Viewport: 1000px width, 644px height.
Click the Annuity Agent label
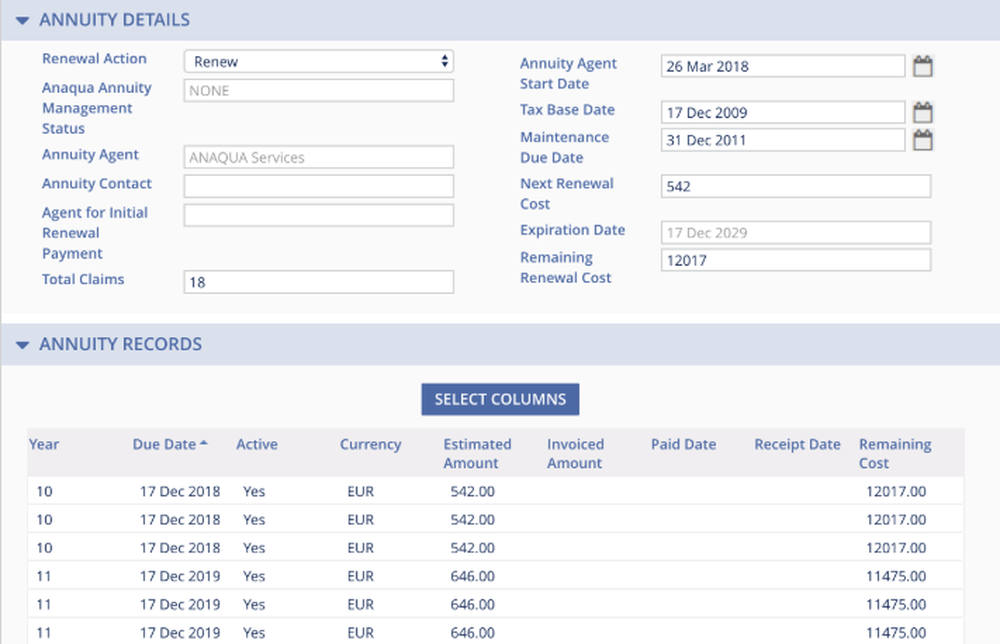click(x=90, y=155)
